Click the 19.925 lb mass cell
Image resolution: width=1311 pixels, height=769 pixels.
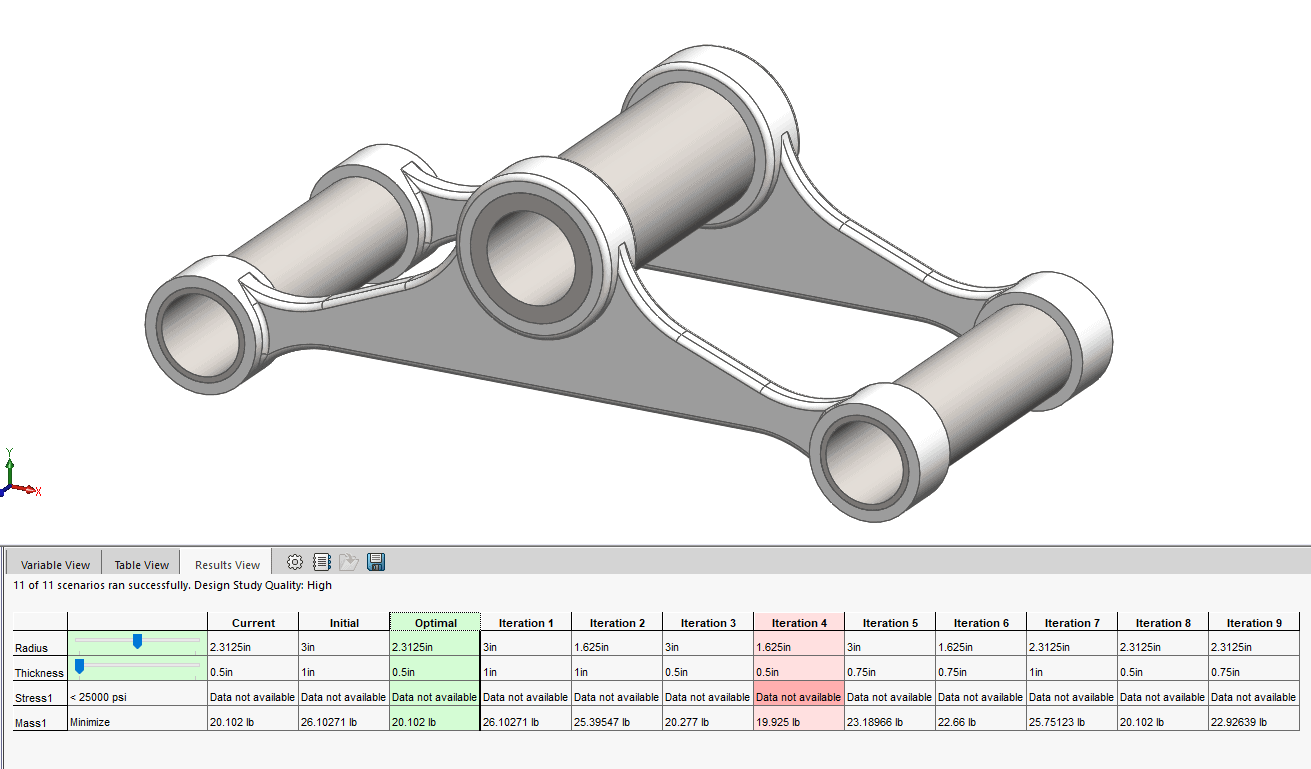tap(799, 720)
